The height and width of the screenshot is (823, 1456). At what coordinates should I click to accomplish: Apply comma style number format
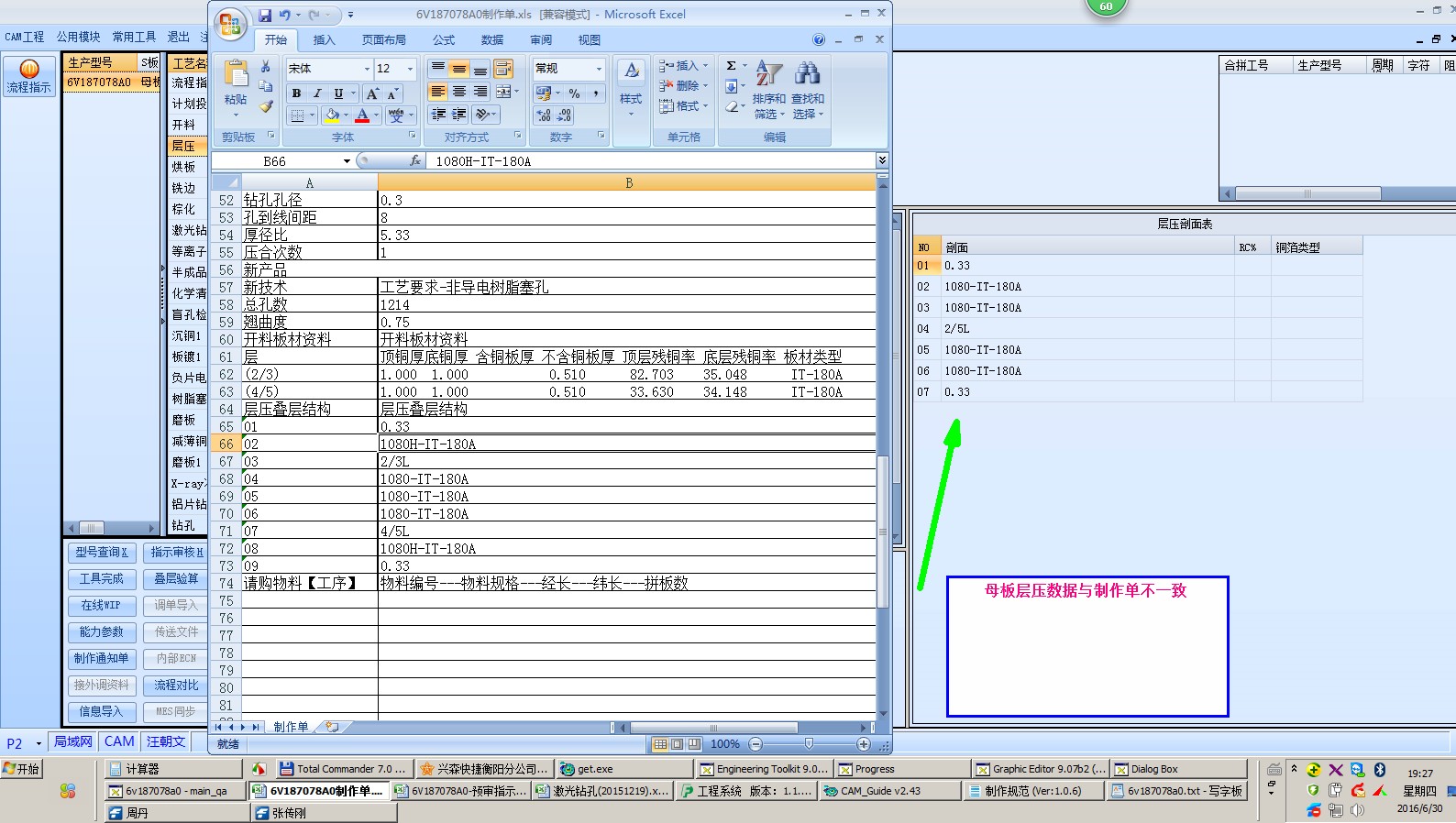point(595,93)
